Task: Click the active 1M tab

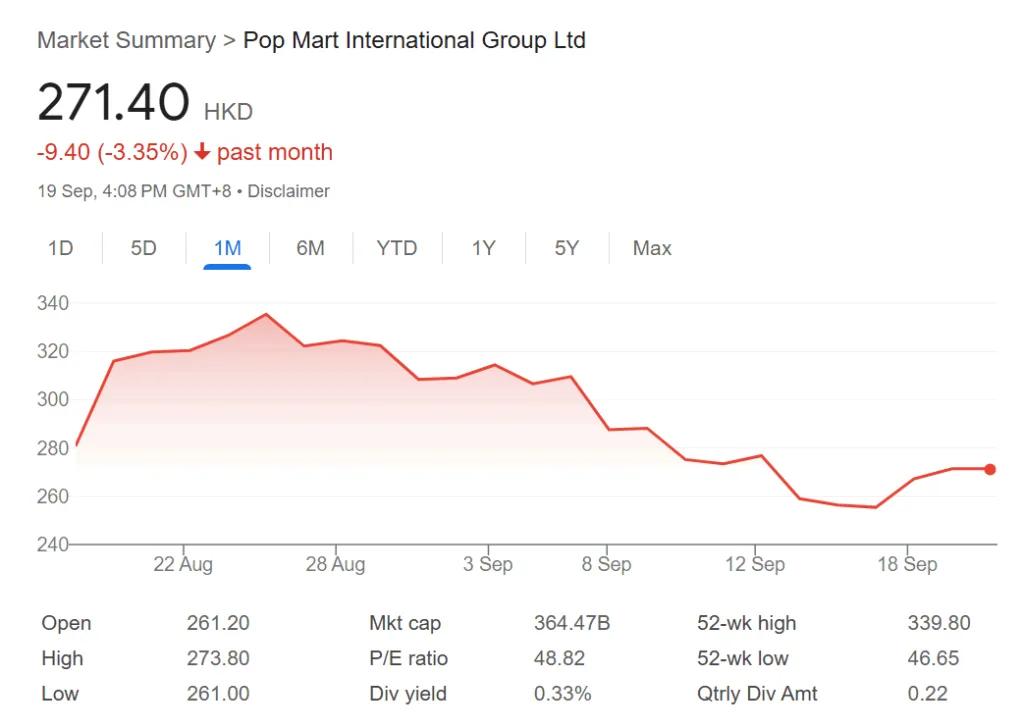Action: [227, 248]
